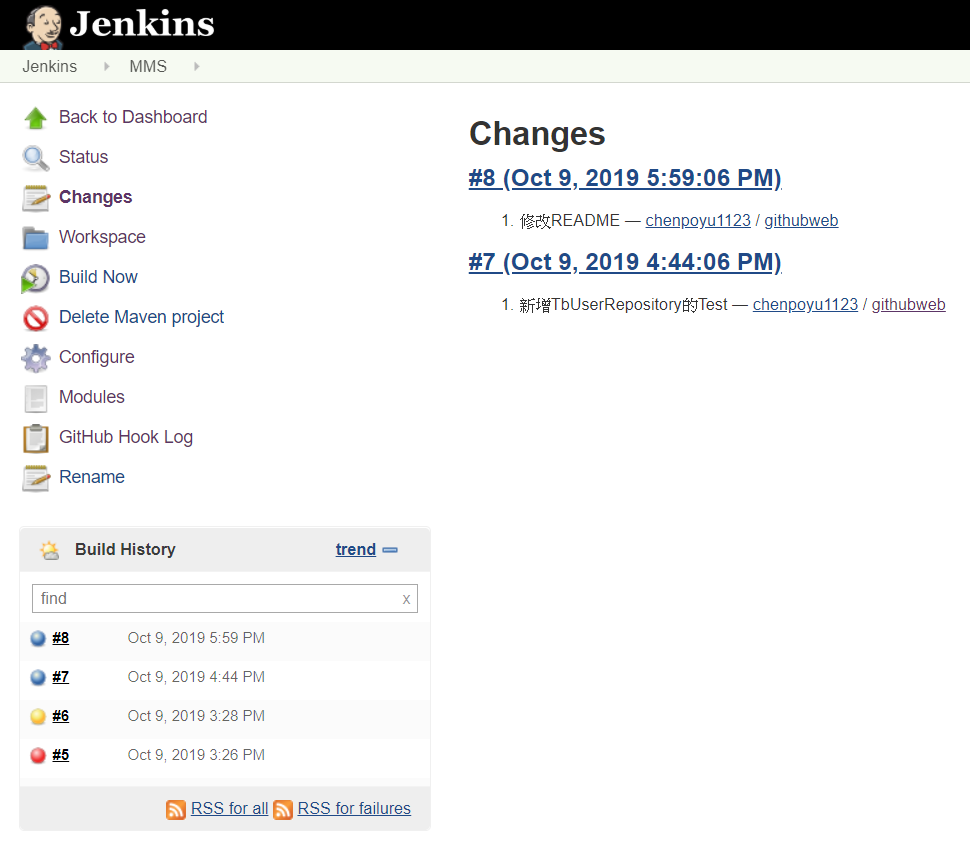Select Rename in the sidebar
The height and width of the screenshot is (851, 970).
pos(92,477)
